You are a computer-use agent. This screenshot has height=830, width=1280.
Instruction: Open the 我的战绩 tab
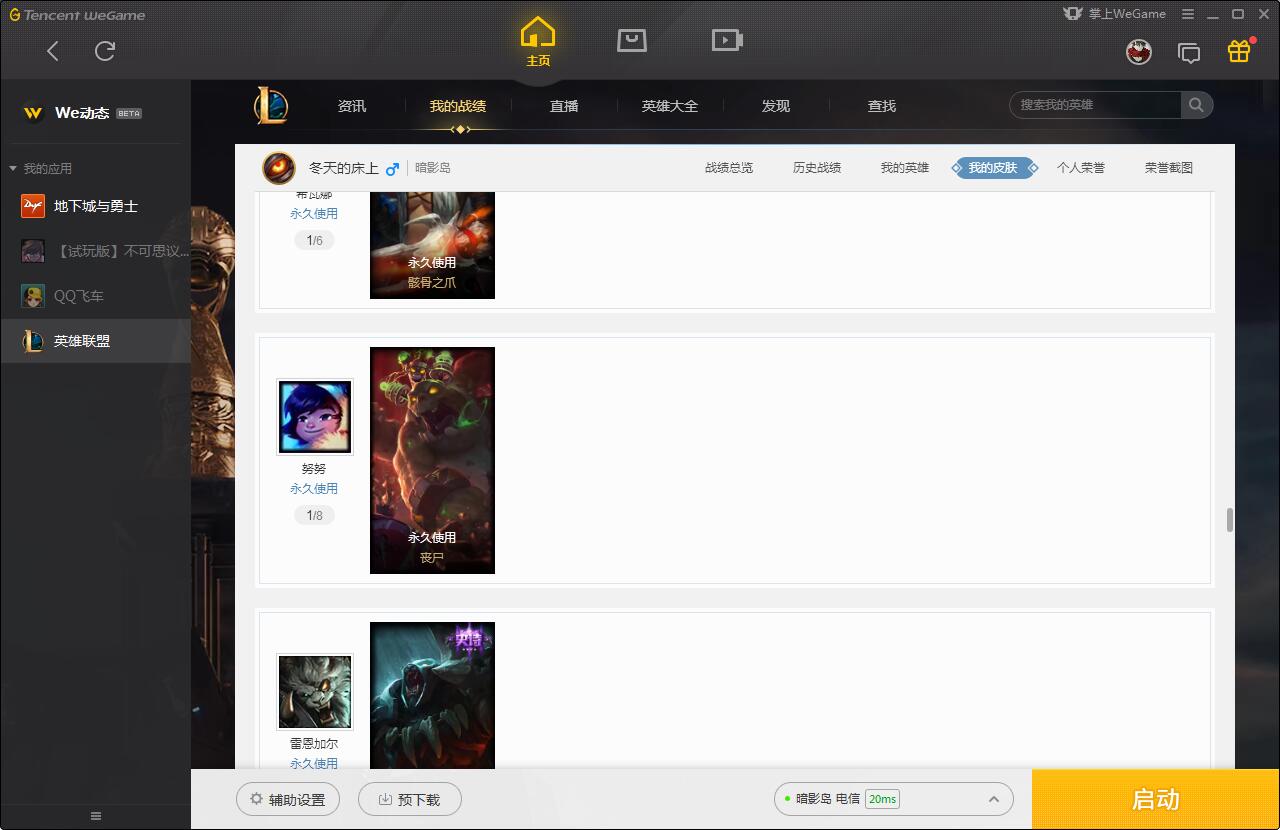458,106
